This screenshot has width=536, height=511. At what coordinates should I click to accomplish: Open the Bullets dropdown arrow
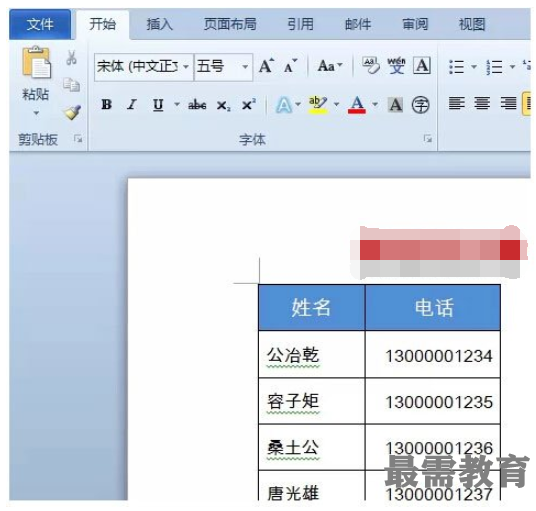coord(474,66)
